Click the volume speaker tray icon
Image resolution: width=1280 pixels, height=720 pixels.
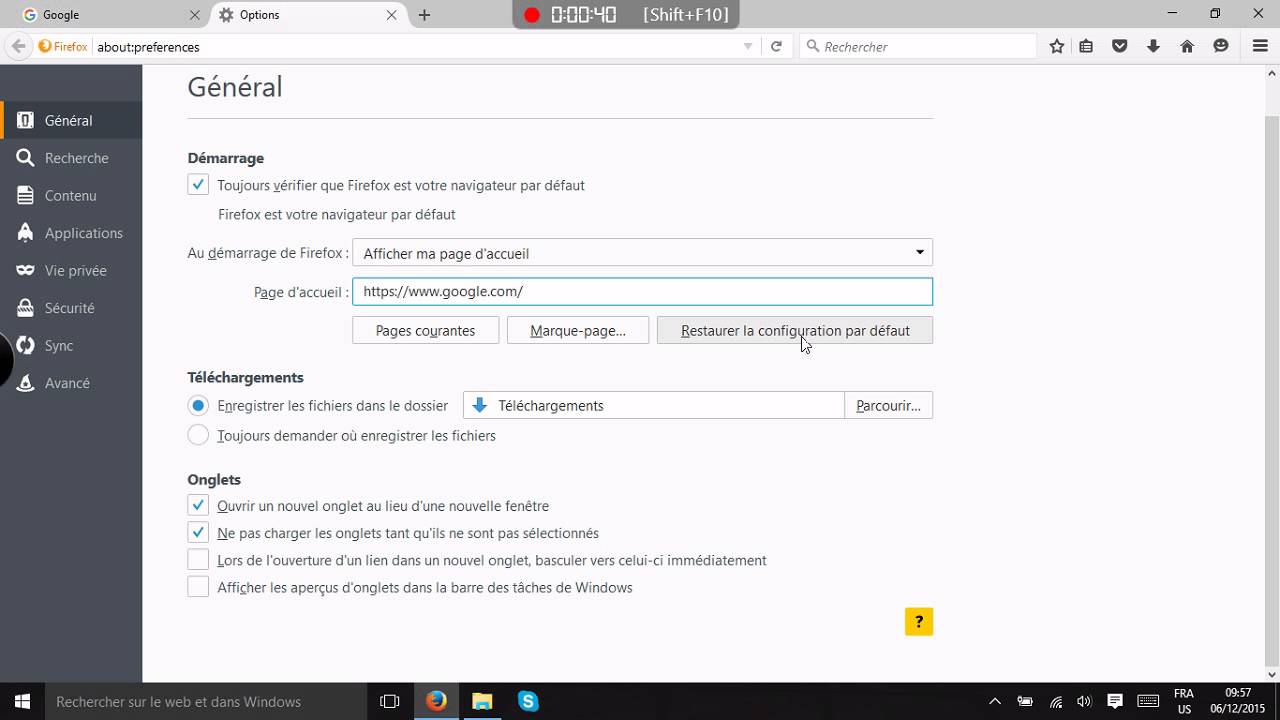(1085, 702)
